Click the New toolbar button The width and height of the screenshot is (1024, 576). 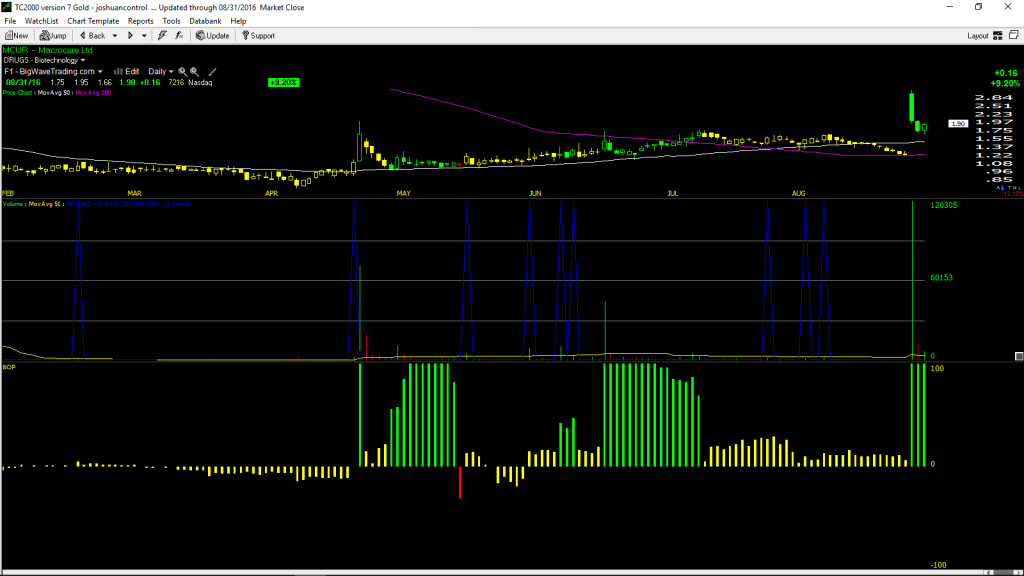click(16, 36)
